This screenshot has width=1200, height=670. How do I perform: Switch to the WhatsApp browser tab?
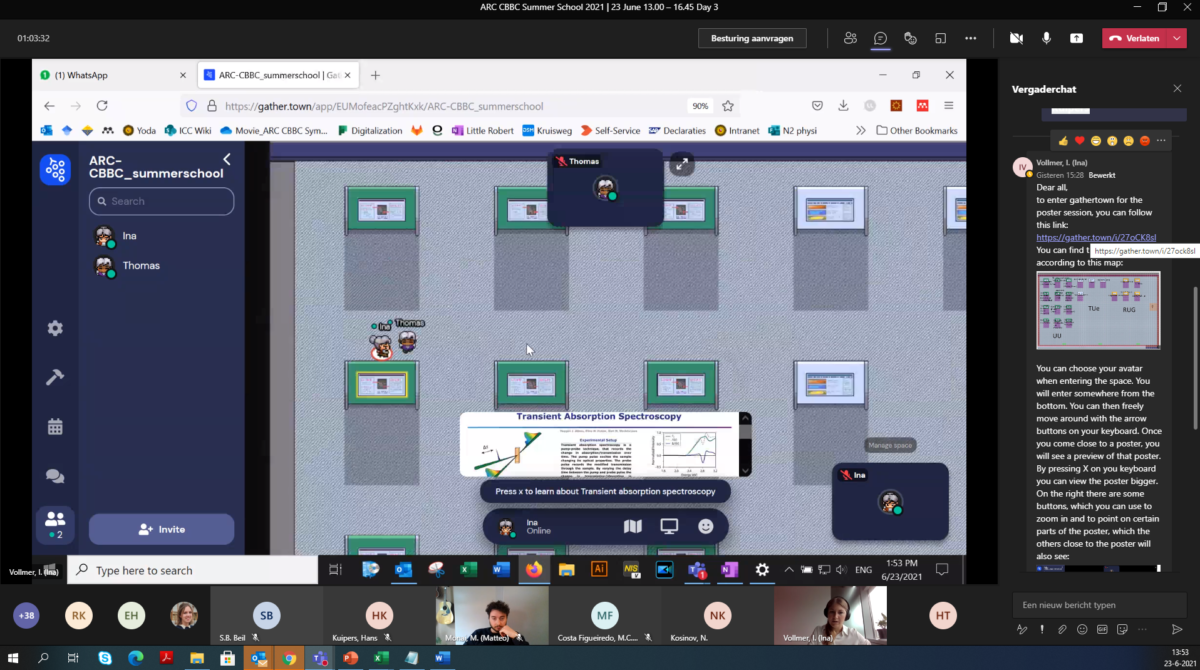coord(112,75)
